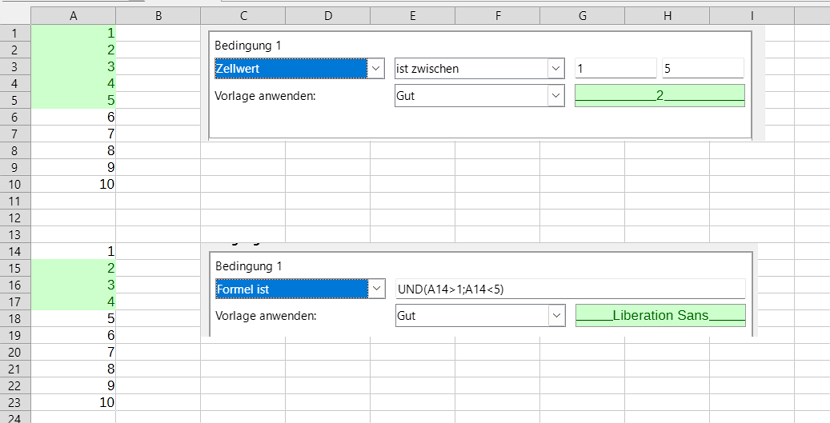Click the formula field UND(A14>1;A14<5)
Screen dimensions: 830x423
point(570,289)
